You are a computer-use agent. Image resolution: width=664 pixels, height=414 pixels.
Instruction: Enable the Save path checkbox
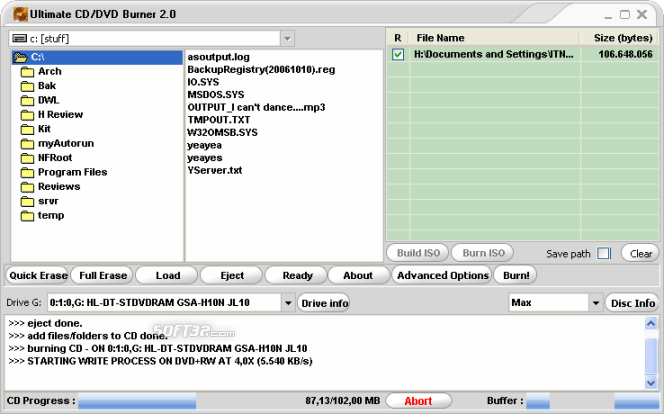tap(603, 254)
